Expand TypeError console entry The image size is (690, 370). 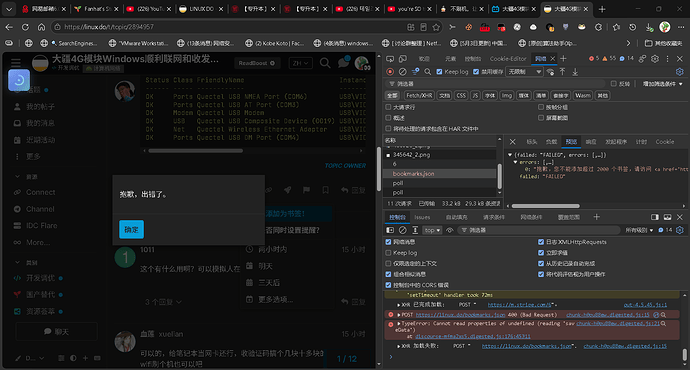pos(399,323)
